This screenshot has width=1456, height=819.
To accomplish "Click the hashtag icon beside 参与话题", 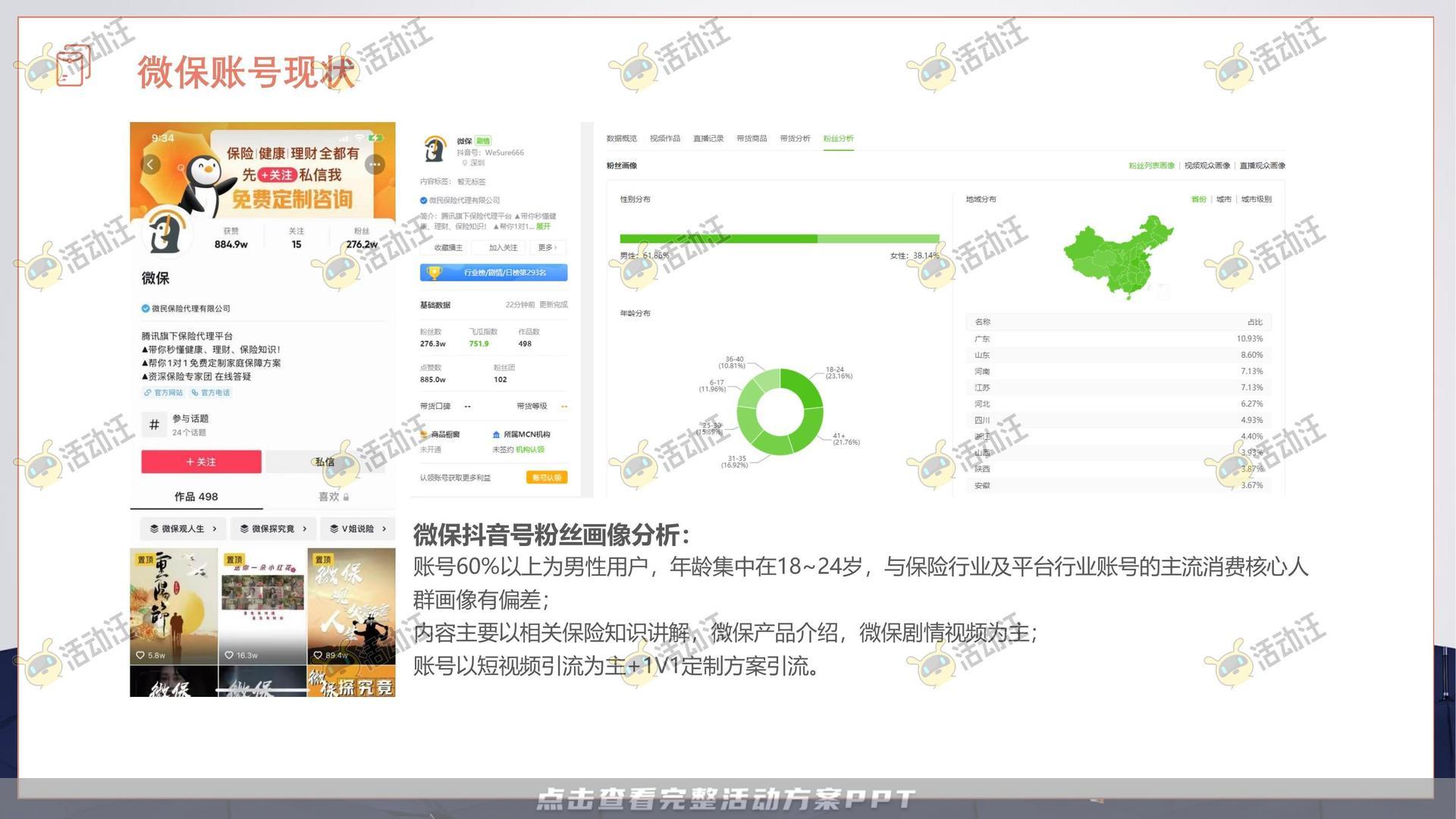I will click(154, 422).
